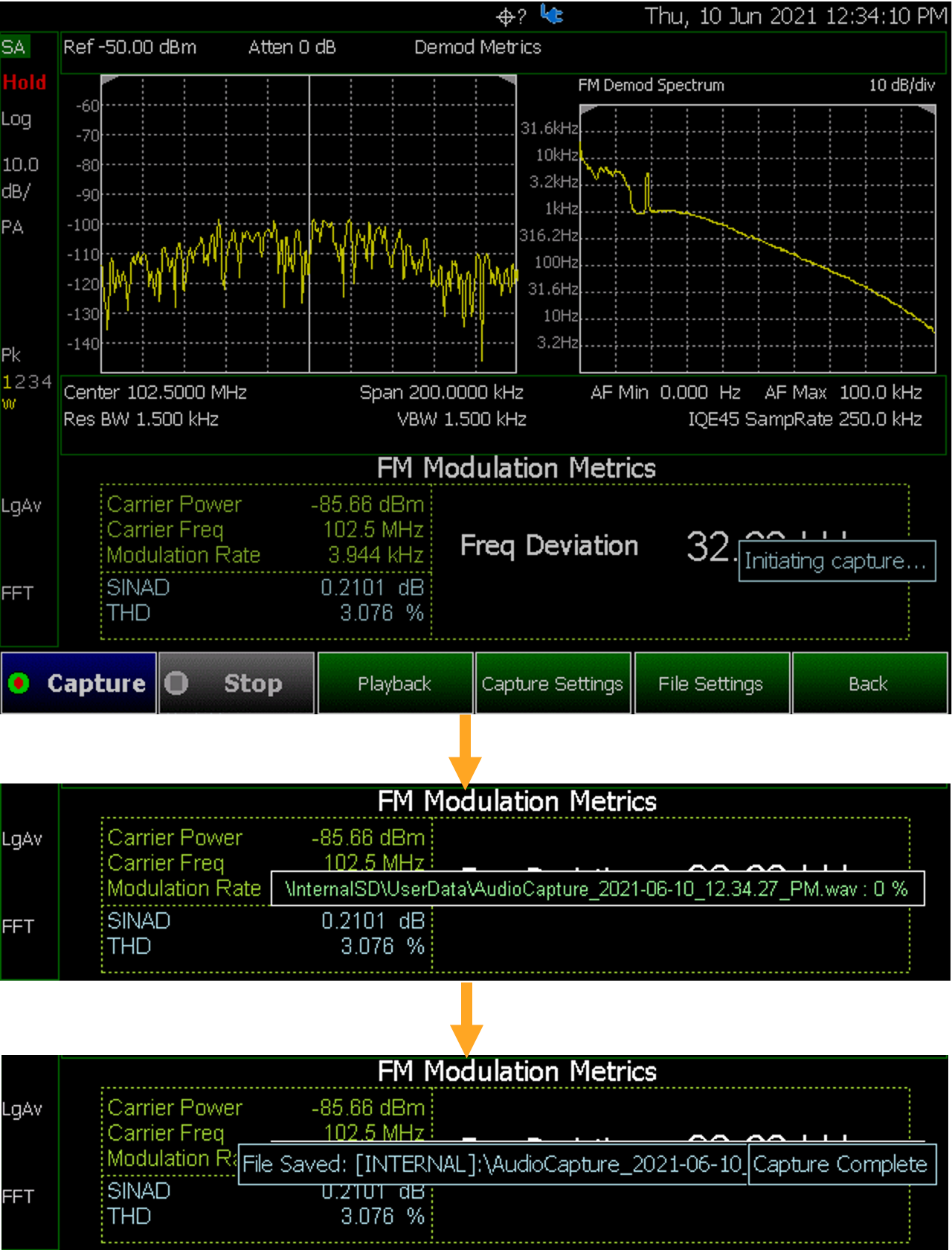Click the green record indicator on Capture
The height and width of the screenshot is (1250, 952).
pos(19,683)
